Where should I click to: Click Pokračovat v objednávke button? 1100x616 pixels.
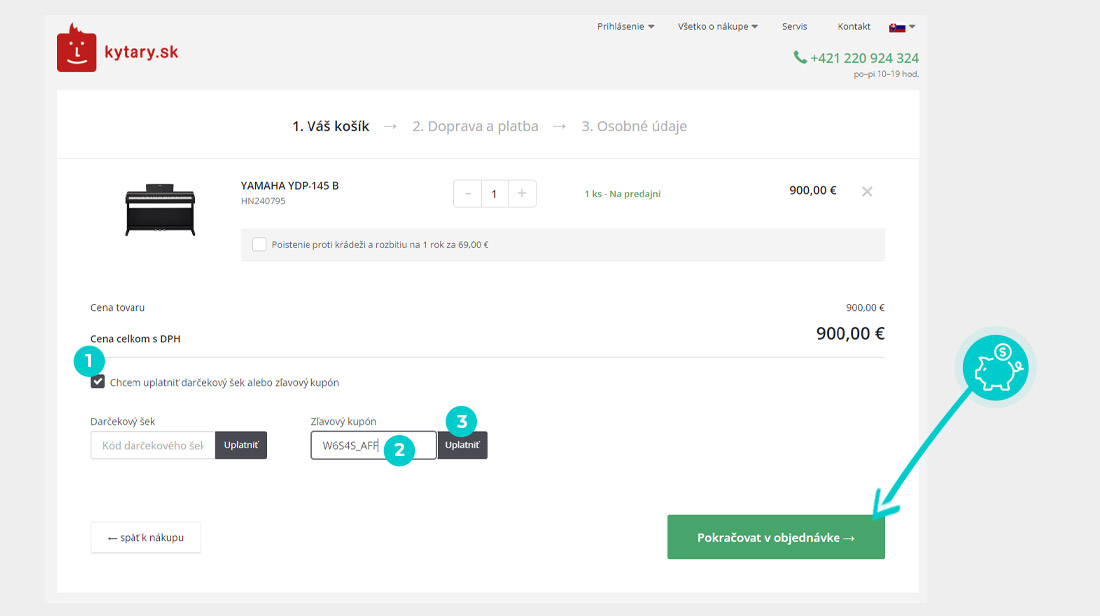(x=776, y=537)
